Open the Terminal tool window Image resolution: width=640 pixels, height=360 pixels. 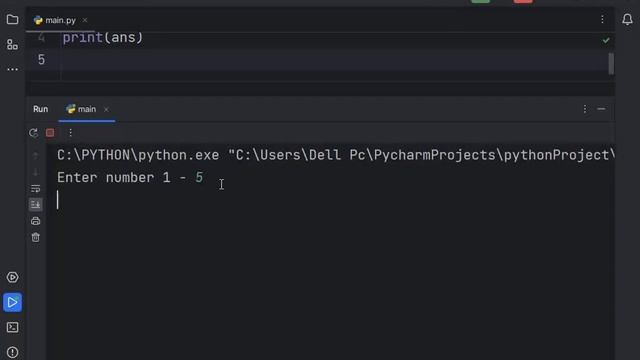[12, 327]
